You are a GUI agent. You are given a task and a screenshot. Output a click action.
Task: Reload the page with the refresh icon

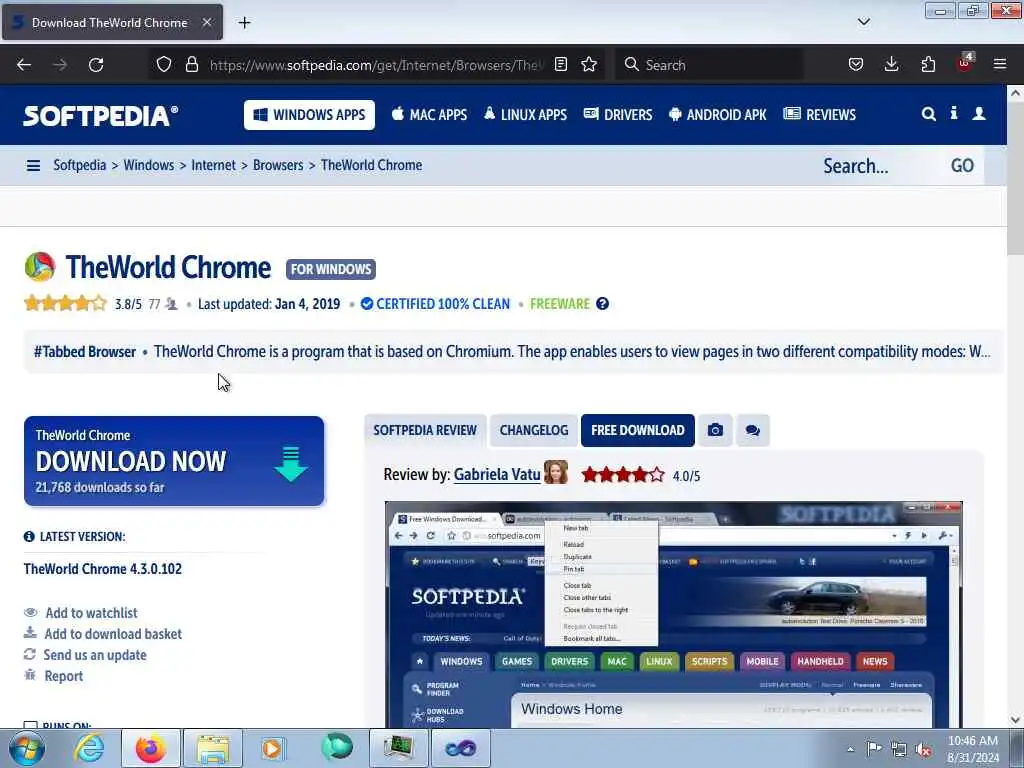[x=96, y=65]
